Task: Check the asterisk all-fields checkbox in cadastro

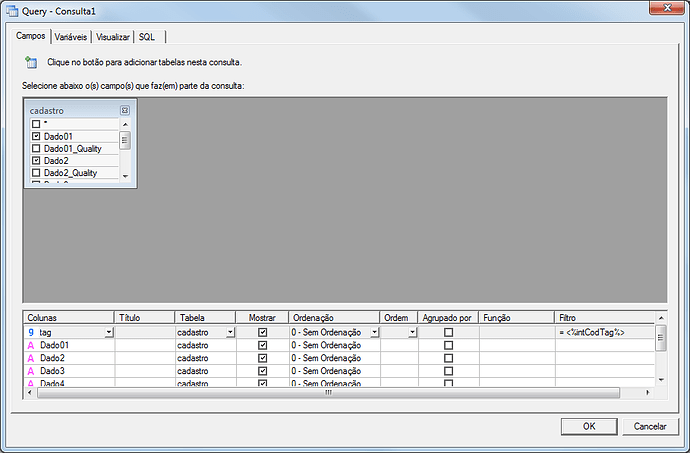Action: (36, 124)
